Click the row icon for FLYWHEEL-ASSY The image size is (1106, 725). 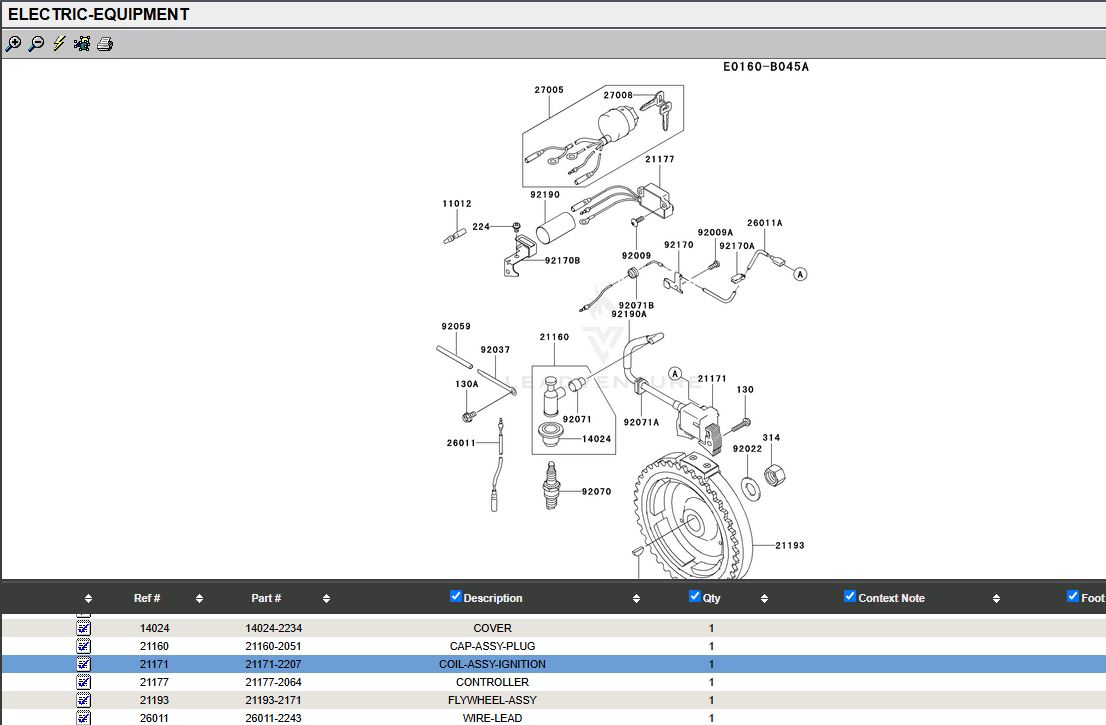click(84, 700)
